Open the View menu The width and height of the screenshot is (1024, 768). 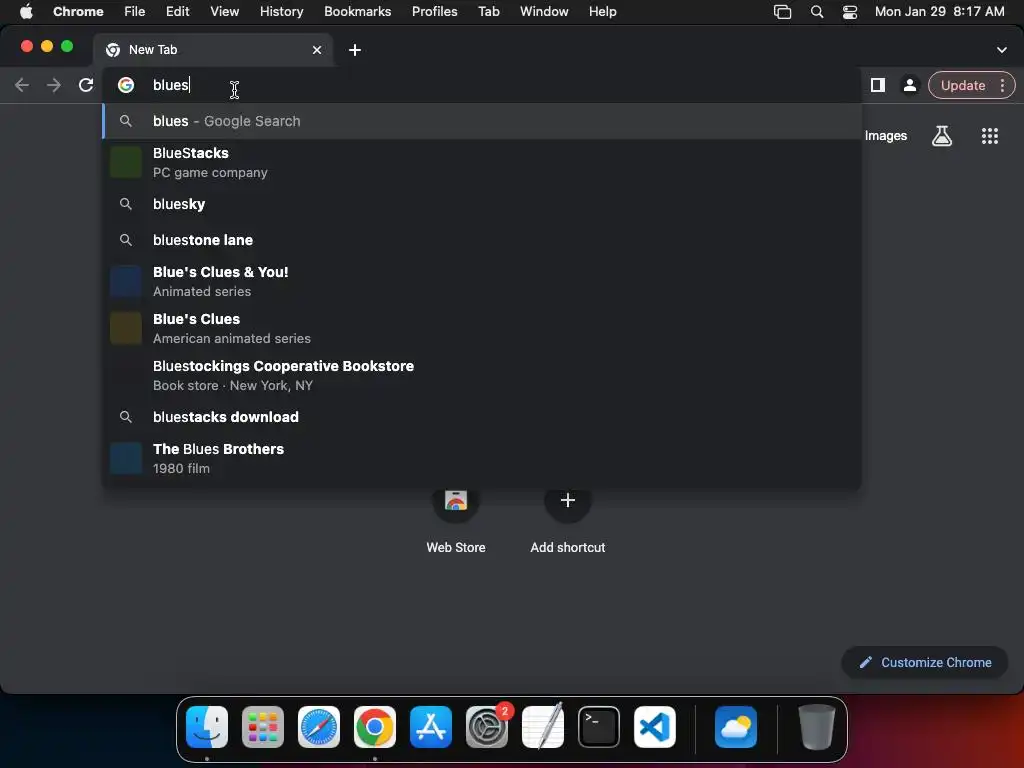224,11
